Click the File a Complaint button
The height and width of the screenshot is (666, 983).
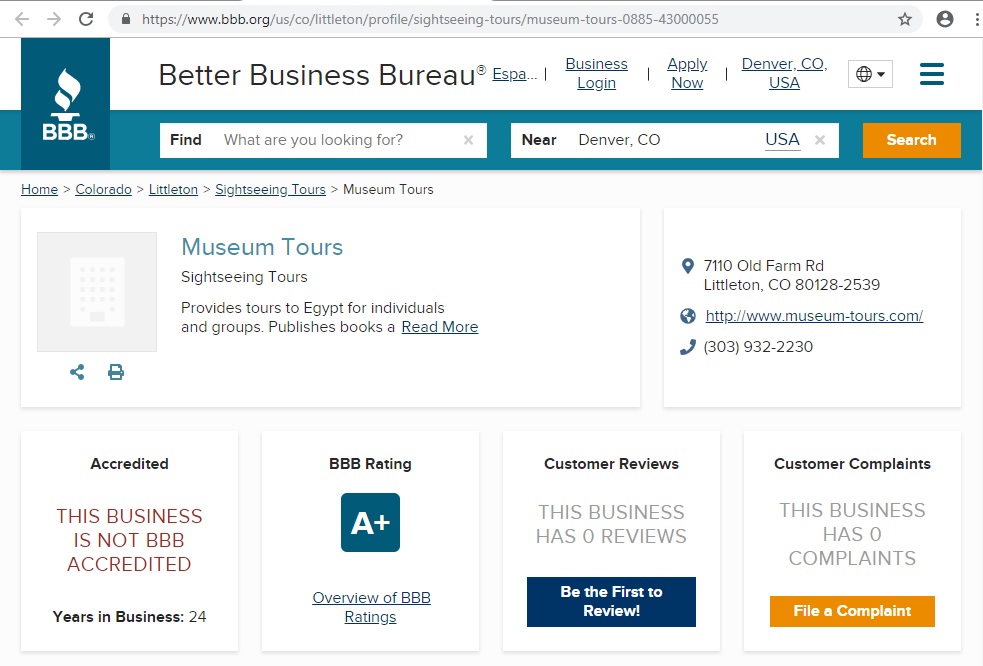pos(852,611)
